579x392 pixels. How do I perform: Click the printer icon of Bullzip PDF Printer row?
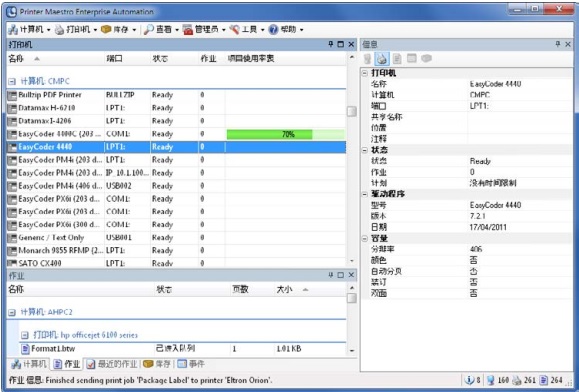tap(12, 95)
